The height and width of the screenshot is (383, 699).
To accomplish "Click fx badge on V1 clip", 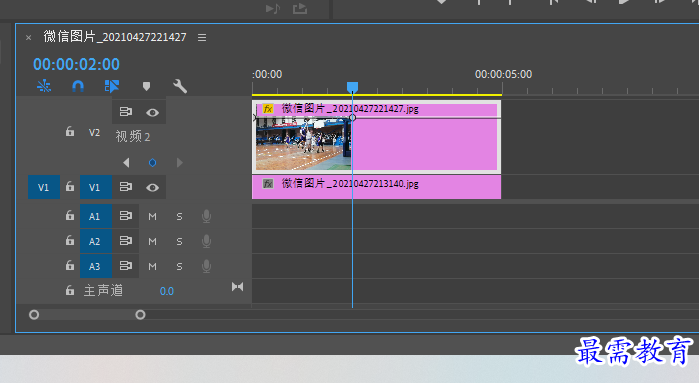I will pos(268,184).
